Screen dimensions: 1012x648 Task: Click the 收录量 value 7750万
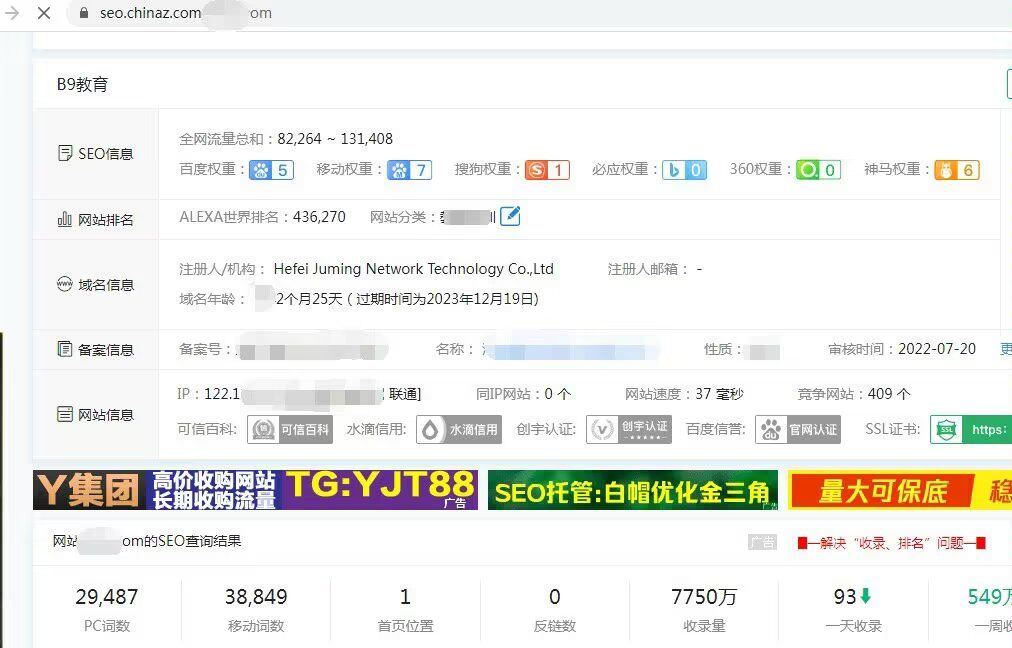tap(703, 596)
